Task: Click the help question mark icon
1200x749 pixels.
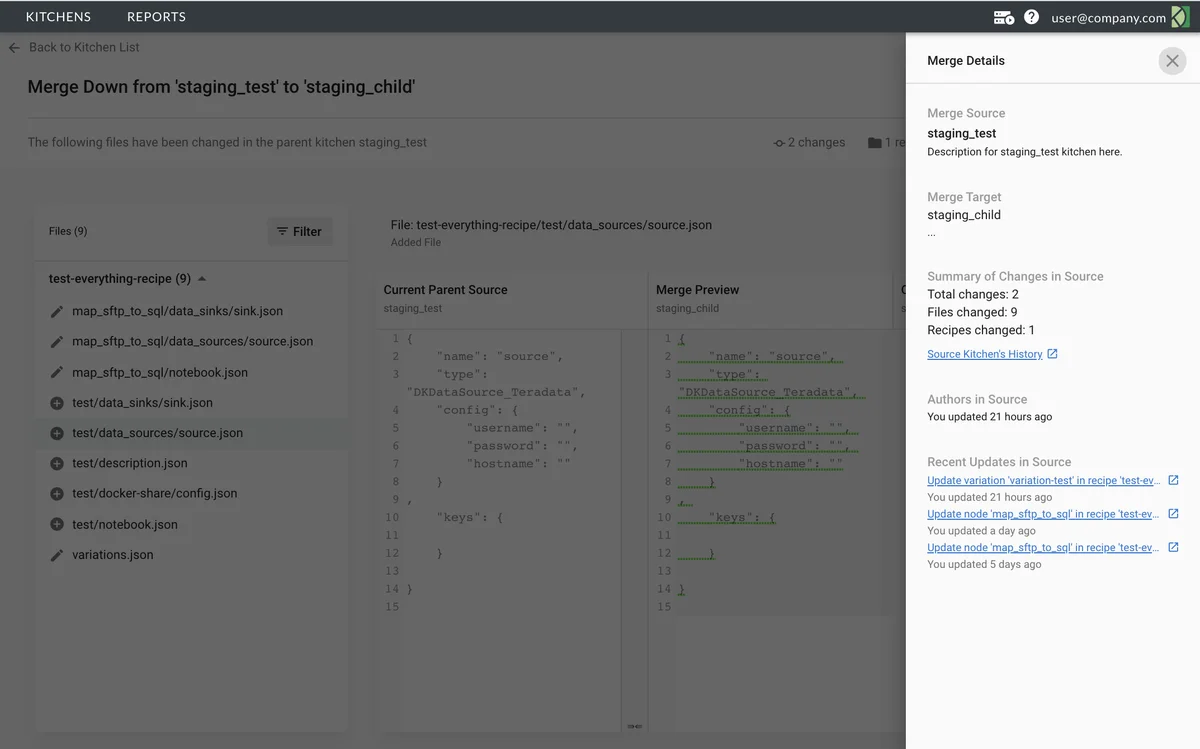Action: tap(1031, 17)
